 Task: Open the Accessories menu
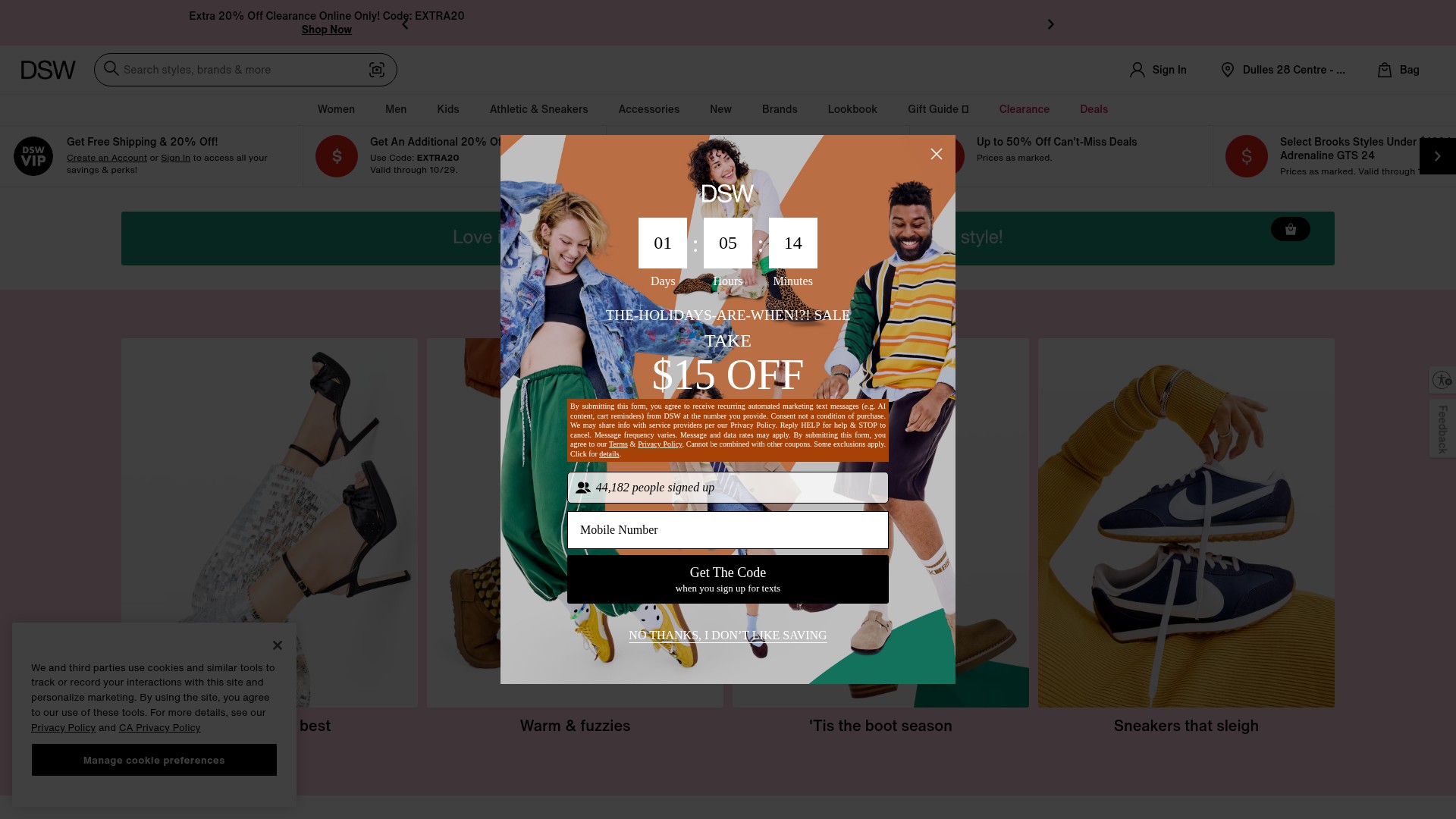649,109
